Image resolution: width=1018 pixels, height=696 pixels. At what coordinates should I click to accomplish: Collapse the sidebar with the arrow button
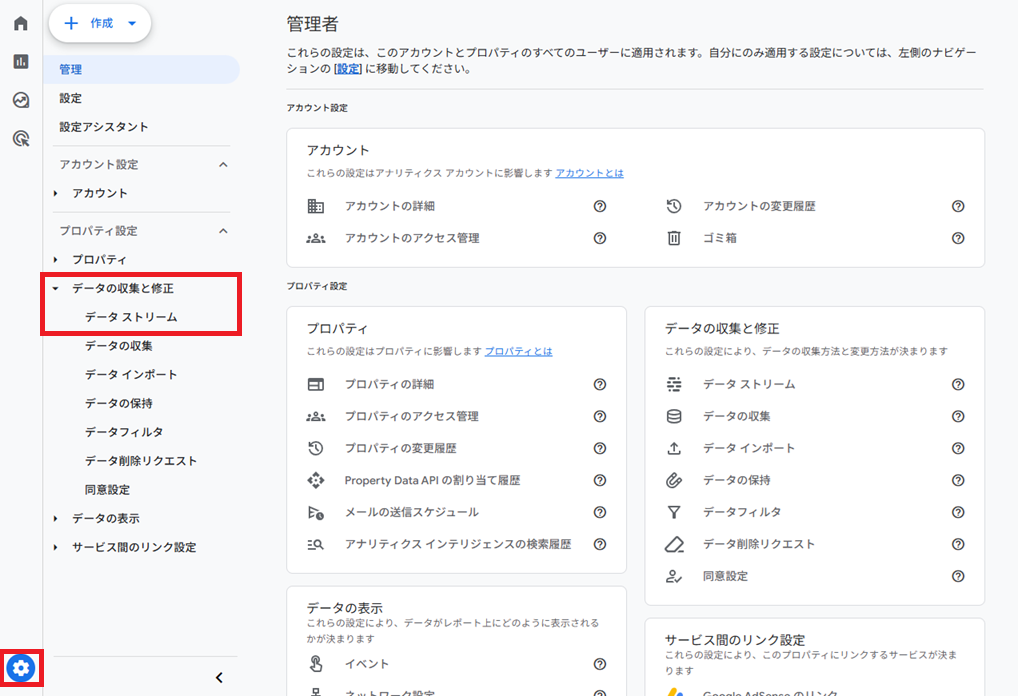219,677
